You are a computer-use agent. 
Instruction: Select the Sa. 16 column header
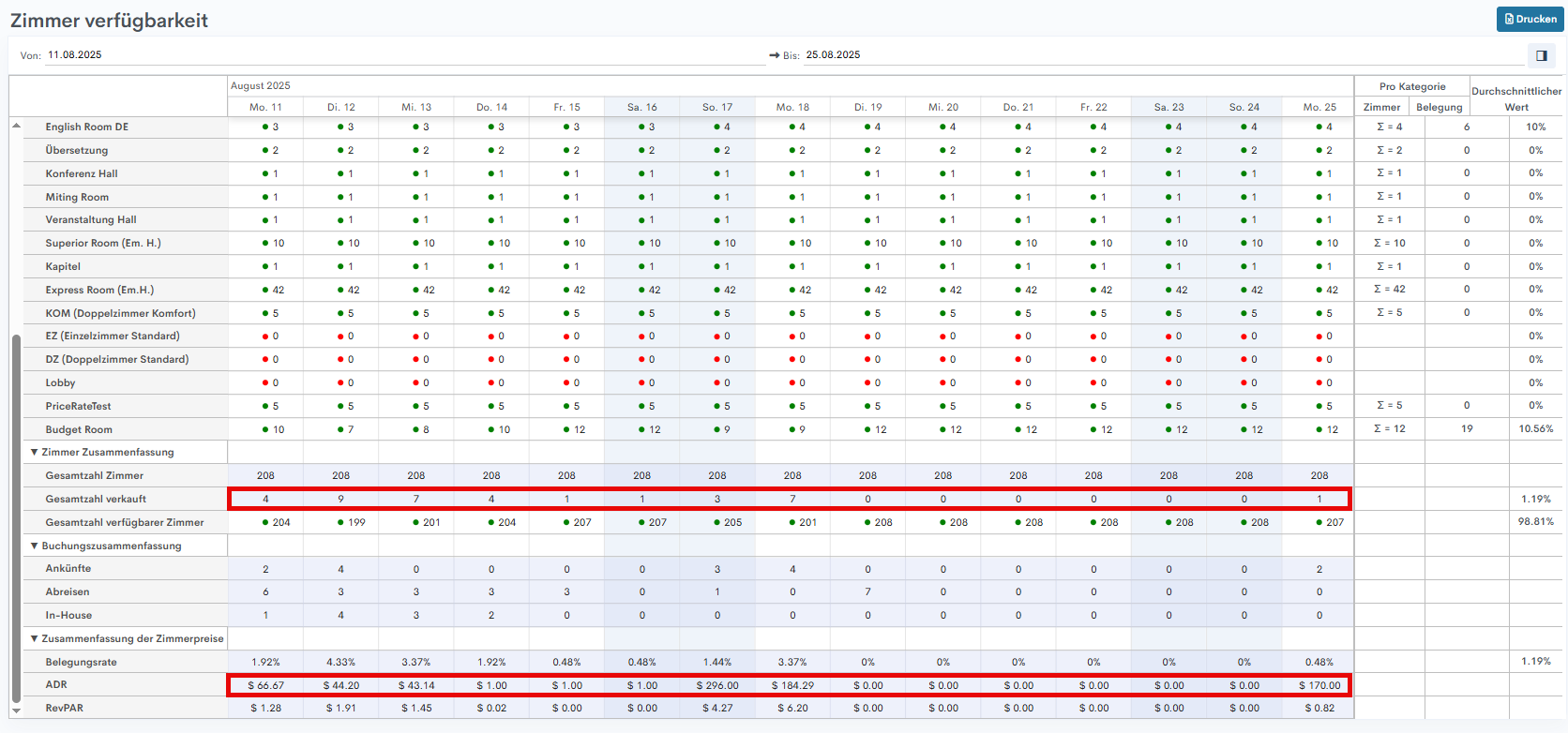[641, 107]
